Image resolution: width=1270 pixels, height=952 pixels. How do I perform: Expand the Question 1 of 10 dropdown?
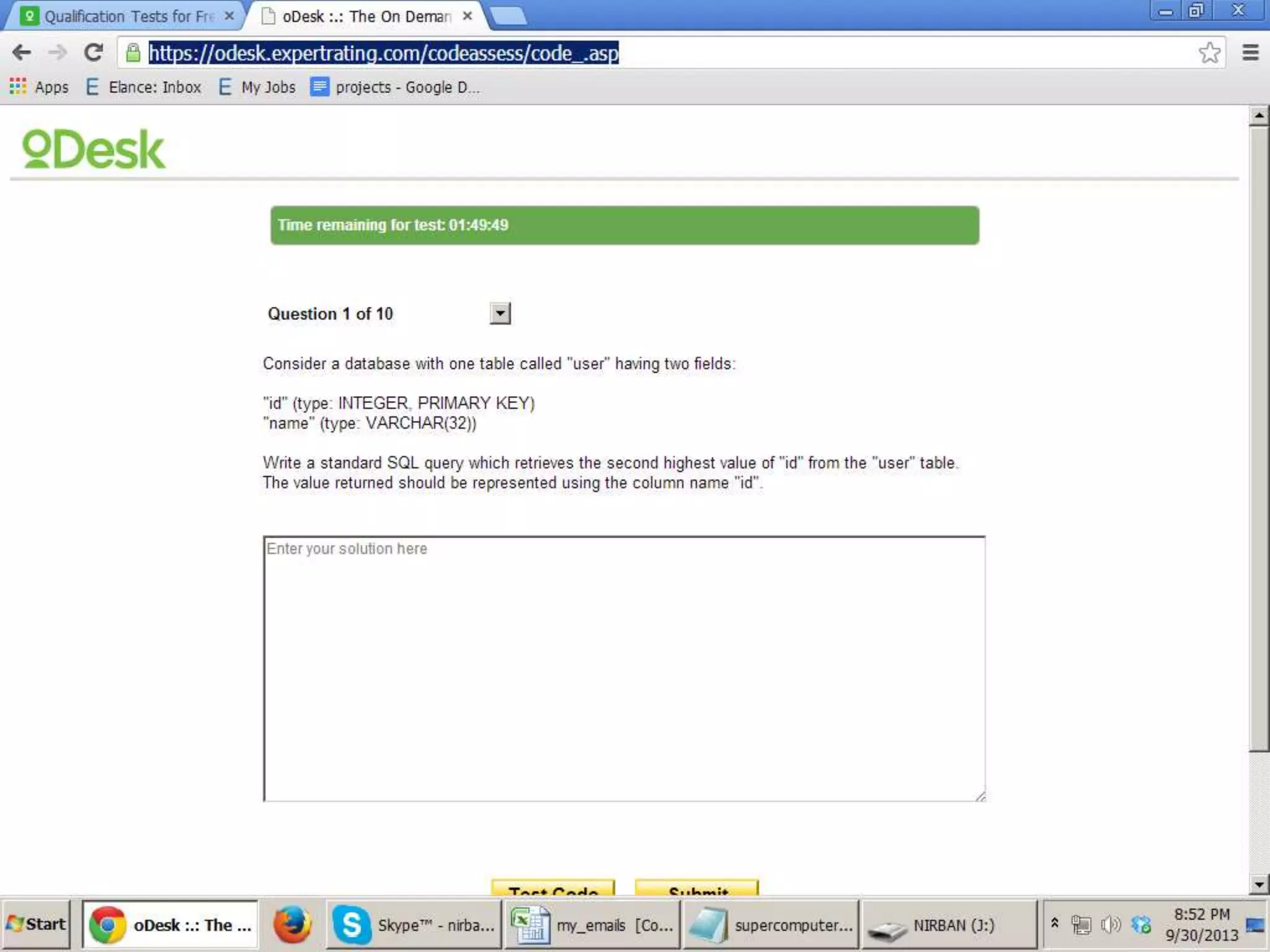[x=500, y=314]
